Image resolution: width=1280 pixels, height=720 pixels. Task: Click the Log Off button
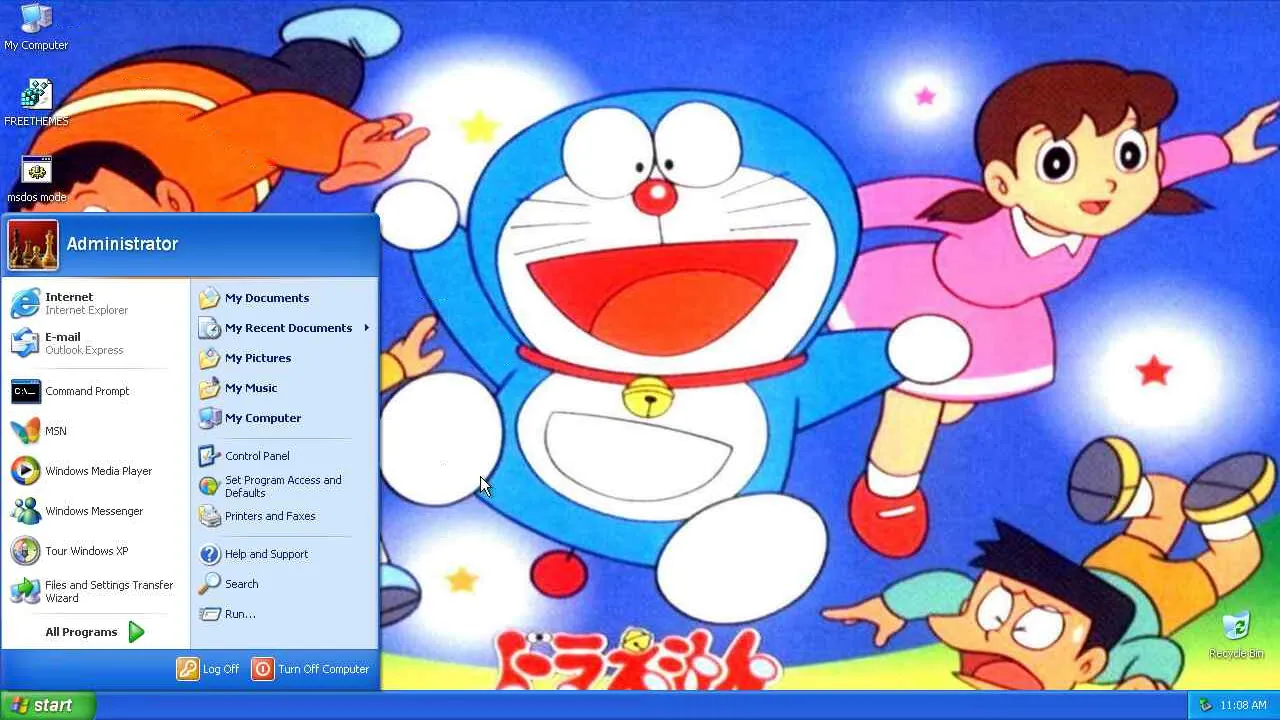(209, 669)
